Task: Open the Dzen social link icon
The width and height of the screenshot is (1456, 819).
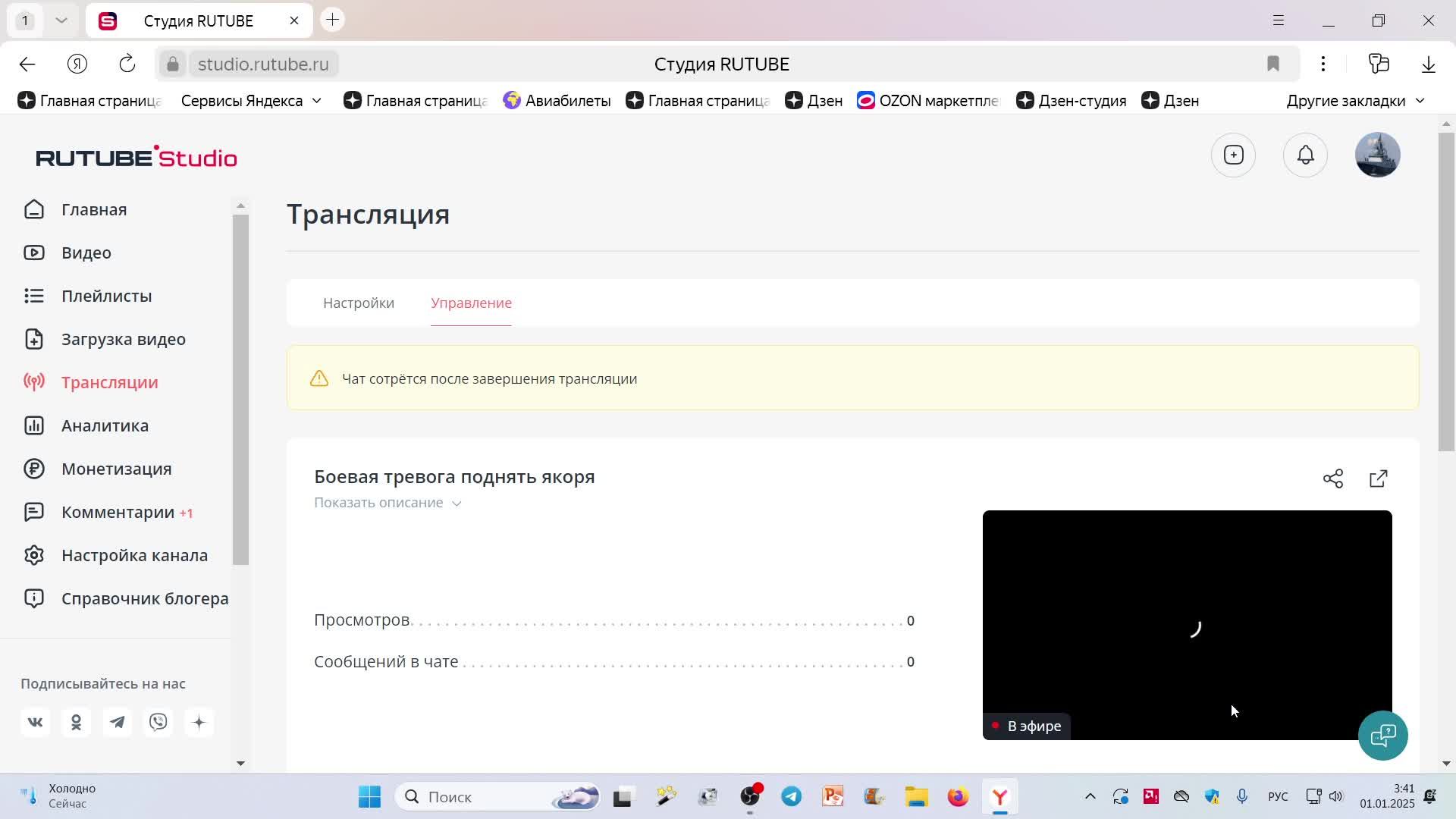Action: [199, 722]
